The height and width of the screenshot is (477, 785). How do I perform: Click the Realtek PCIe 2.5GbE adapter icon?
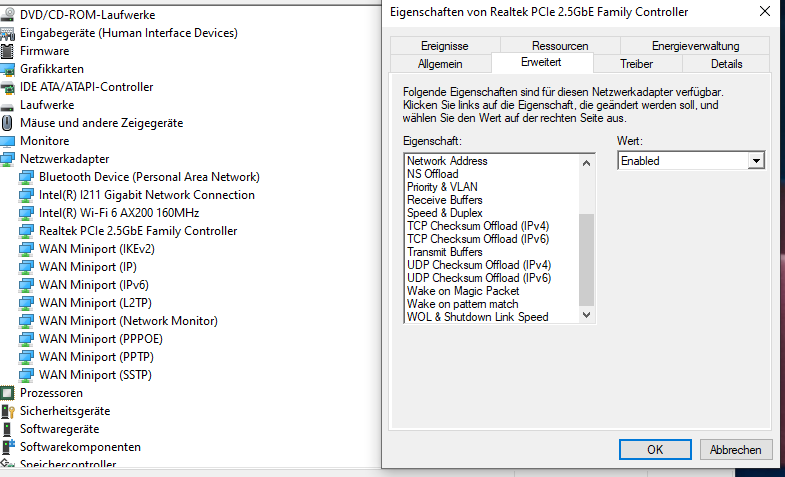tap(26, 231)
